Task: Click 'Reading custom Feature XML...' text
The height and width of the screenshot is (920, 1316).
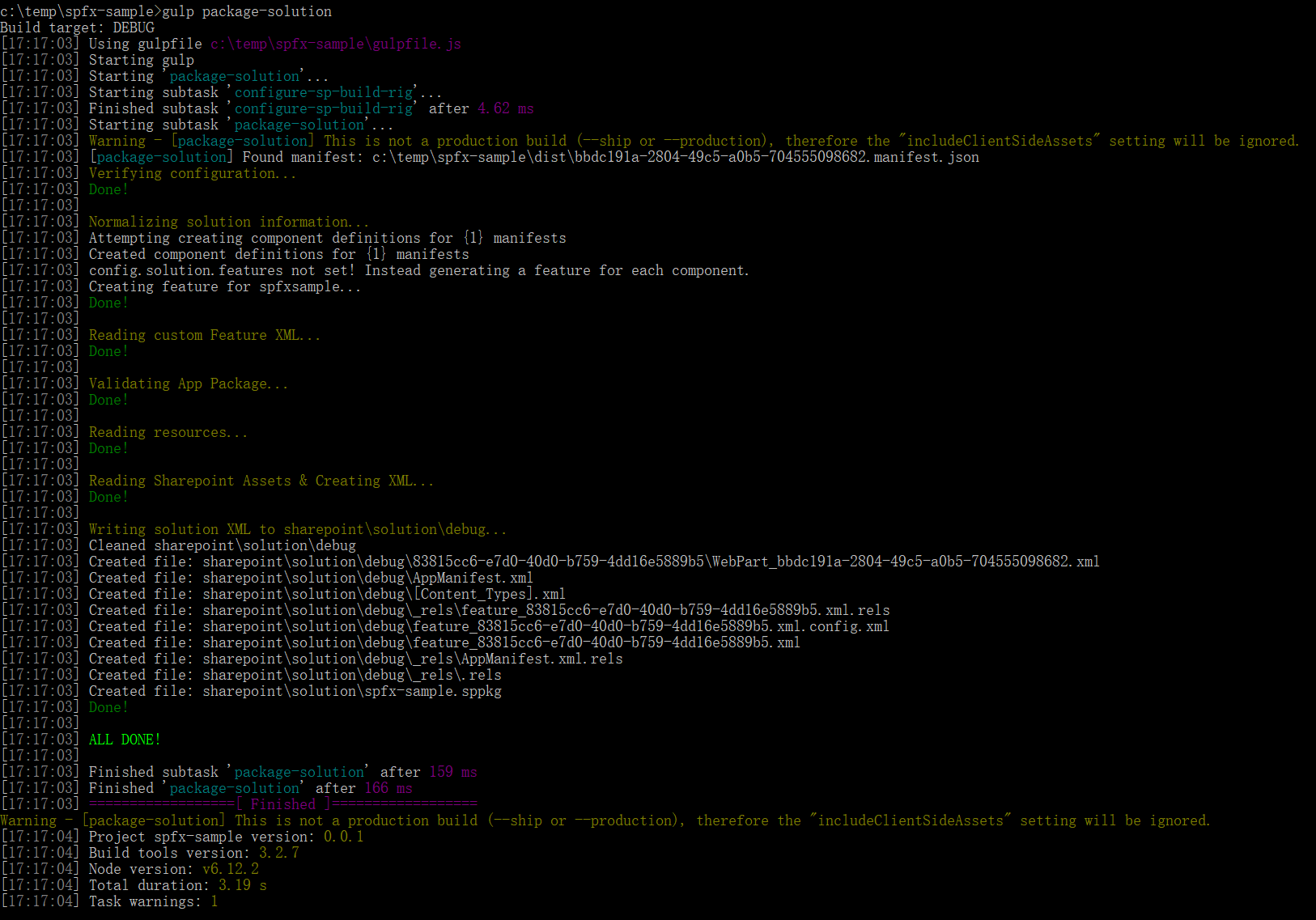Action: pyautogui.click(x=204, y=335)
